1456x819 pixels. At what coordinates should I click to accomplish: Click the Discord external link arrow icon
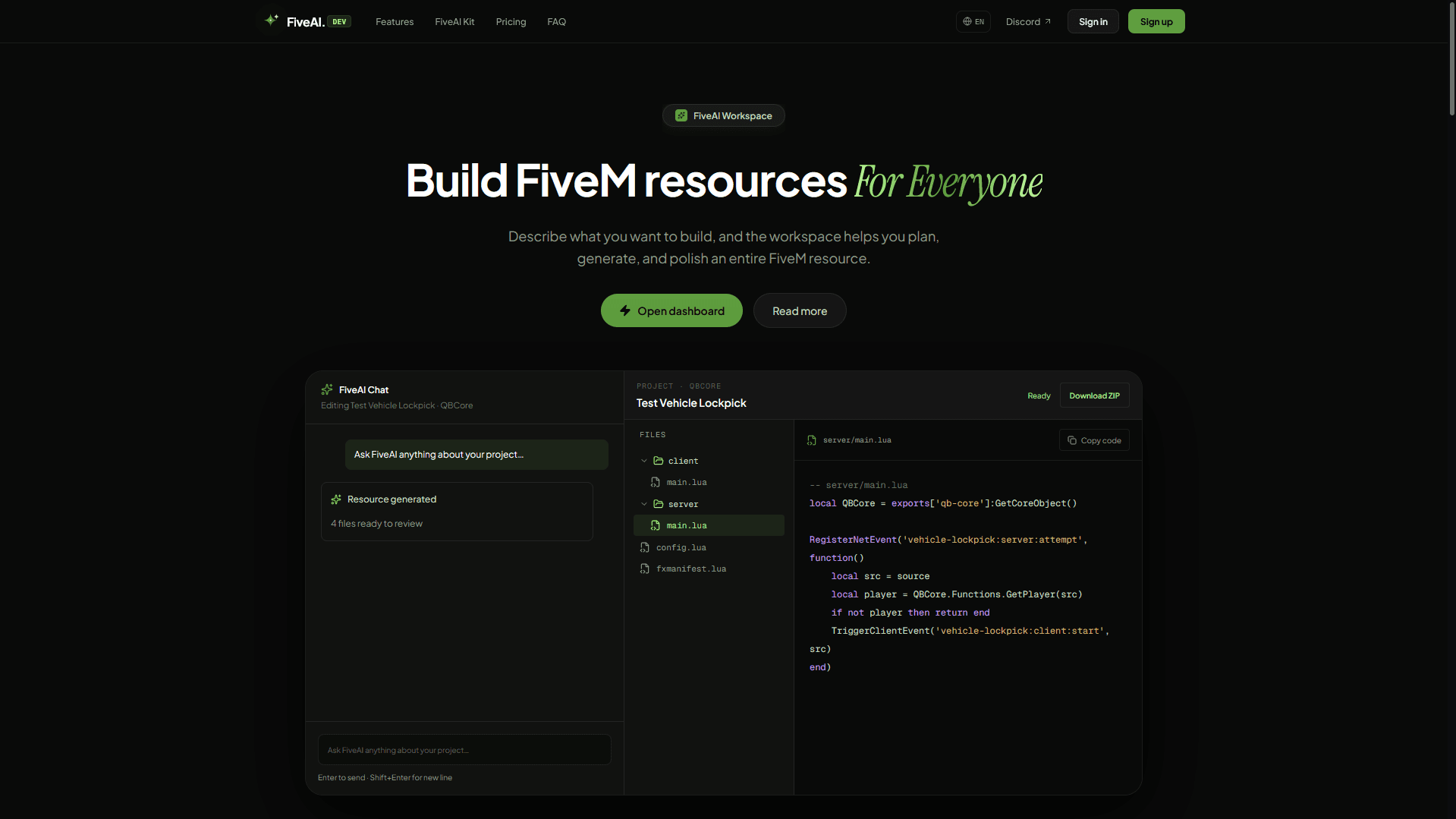click(1048, 21)
